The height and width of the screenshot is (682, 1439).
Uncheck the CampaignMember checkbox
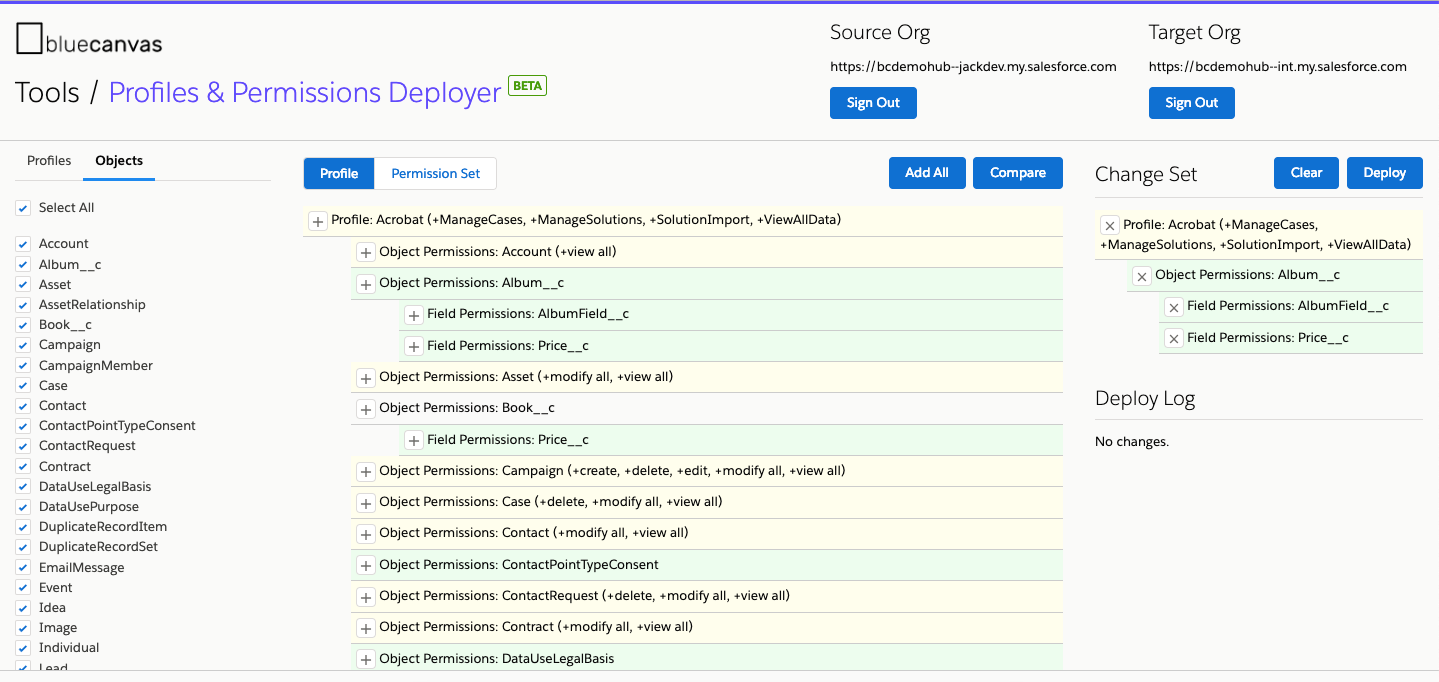coord(23,365)
